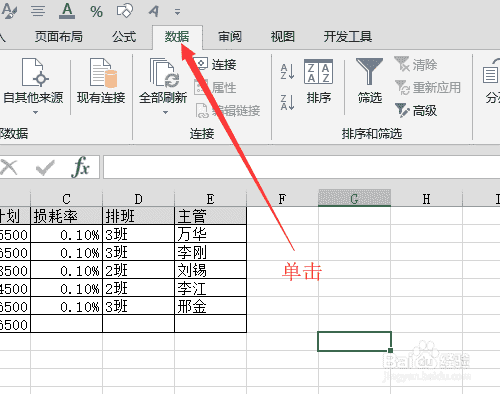Switch to the 审阅 tab
Viewport: 500px width, 394px height.
pyautogui.click(x=230, y=37)
